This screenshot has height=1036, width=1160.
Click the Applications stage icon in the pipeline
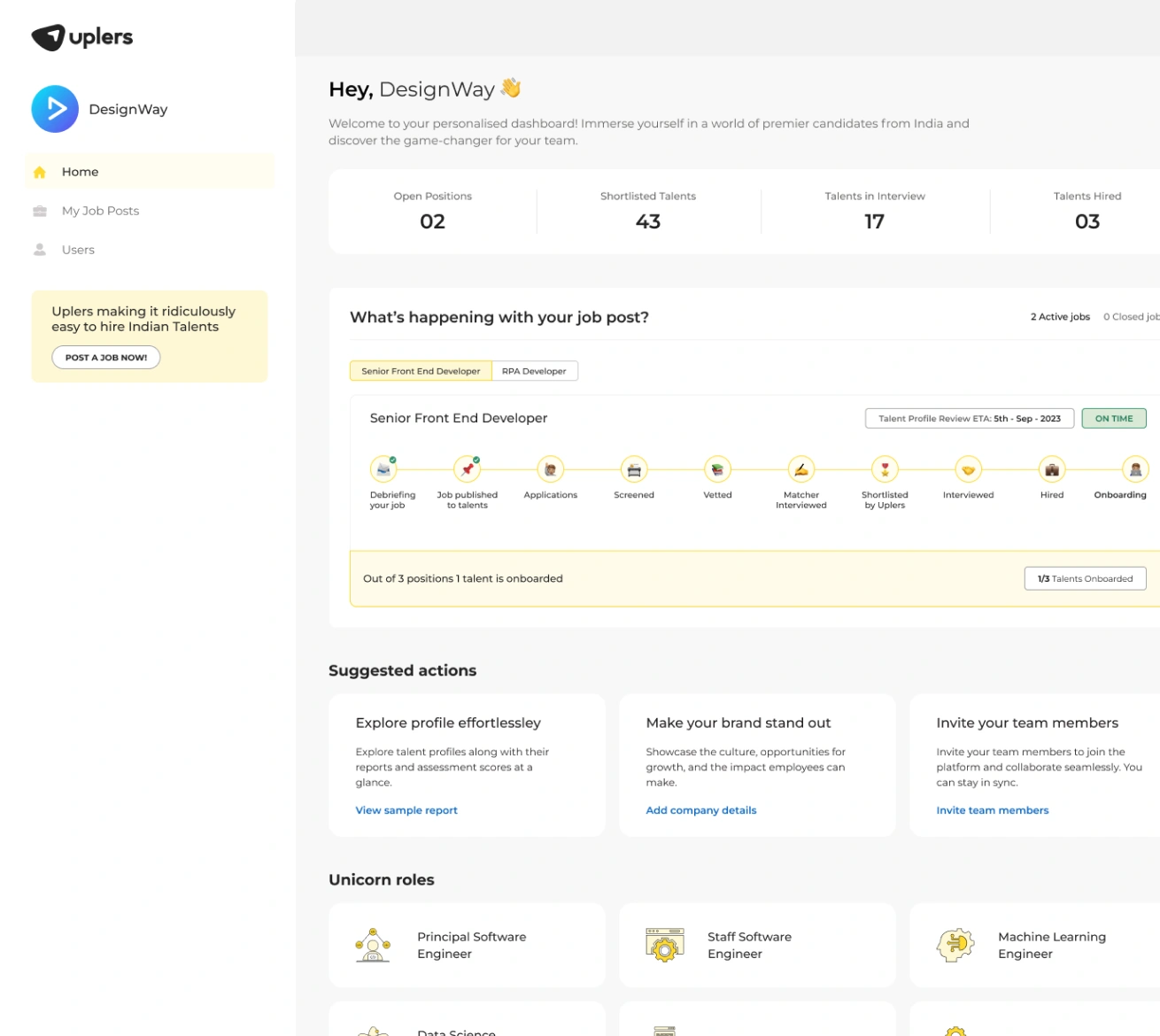click(550, 469)
